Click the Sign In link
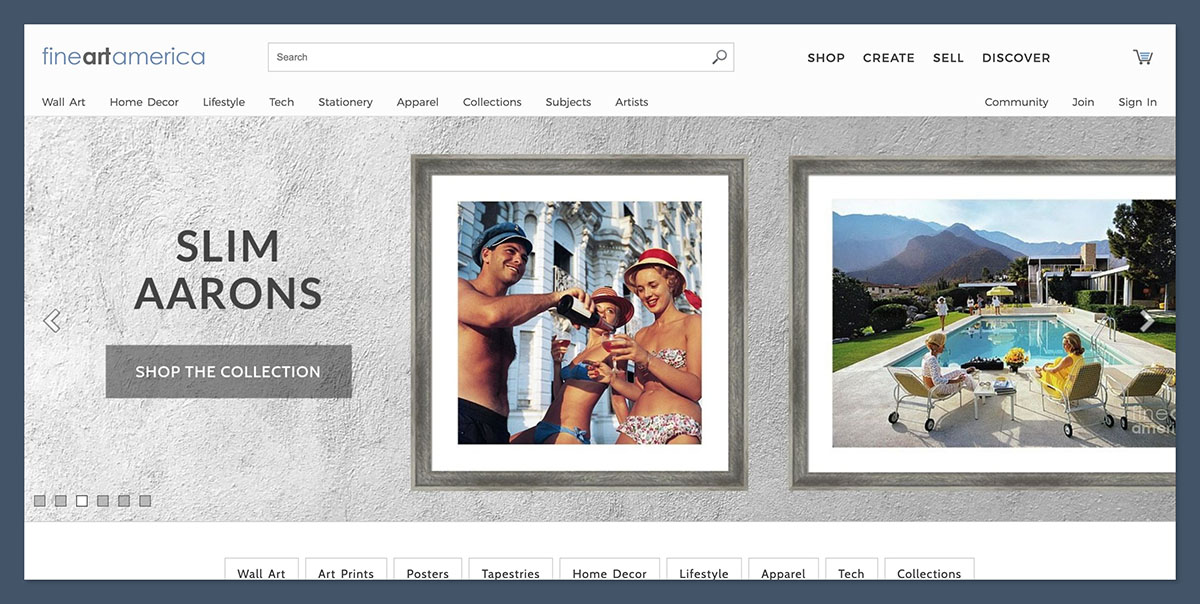Viewport: 1200px width, 604px height. 1137,102
